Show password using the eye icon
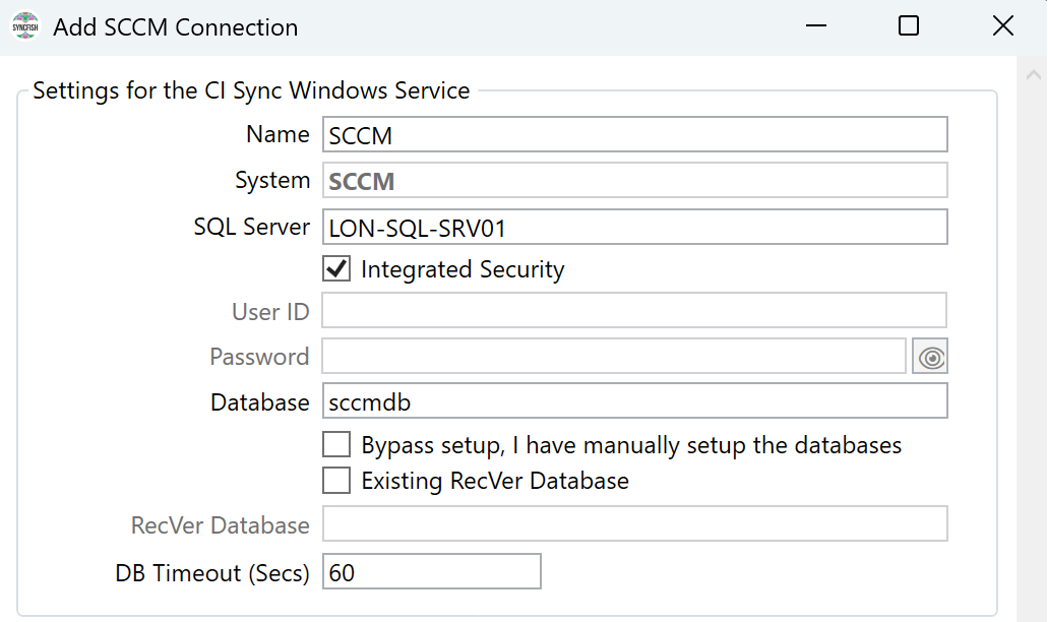 tap(930, 357)
